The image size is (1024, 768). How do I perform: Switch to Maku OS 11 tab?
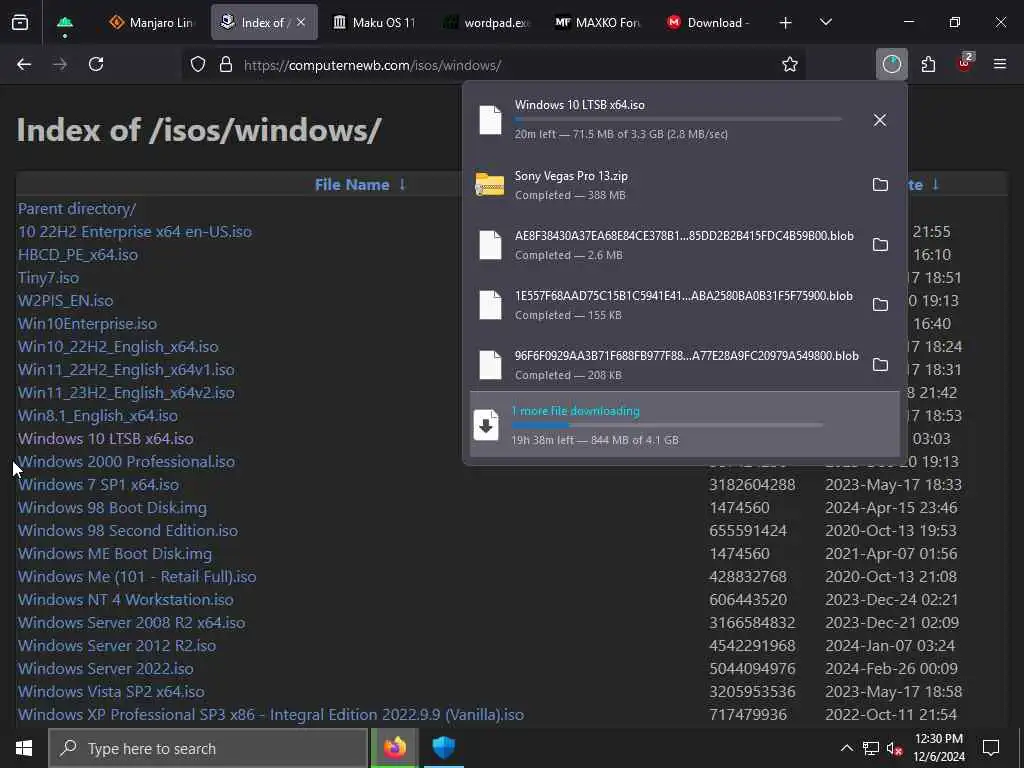click(x=374, y=23)
